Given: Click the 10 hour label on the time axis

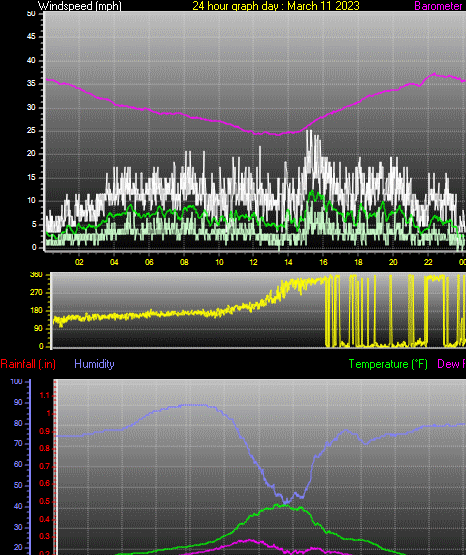Looking at the screenshot, I should click(x=219, y=262).
